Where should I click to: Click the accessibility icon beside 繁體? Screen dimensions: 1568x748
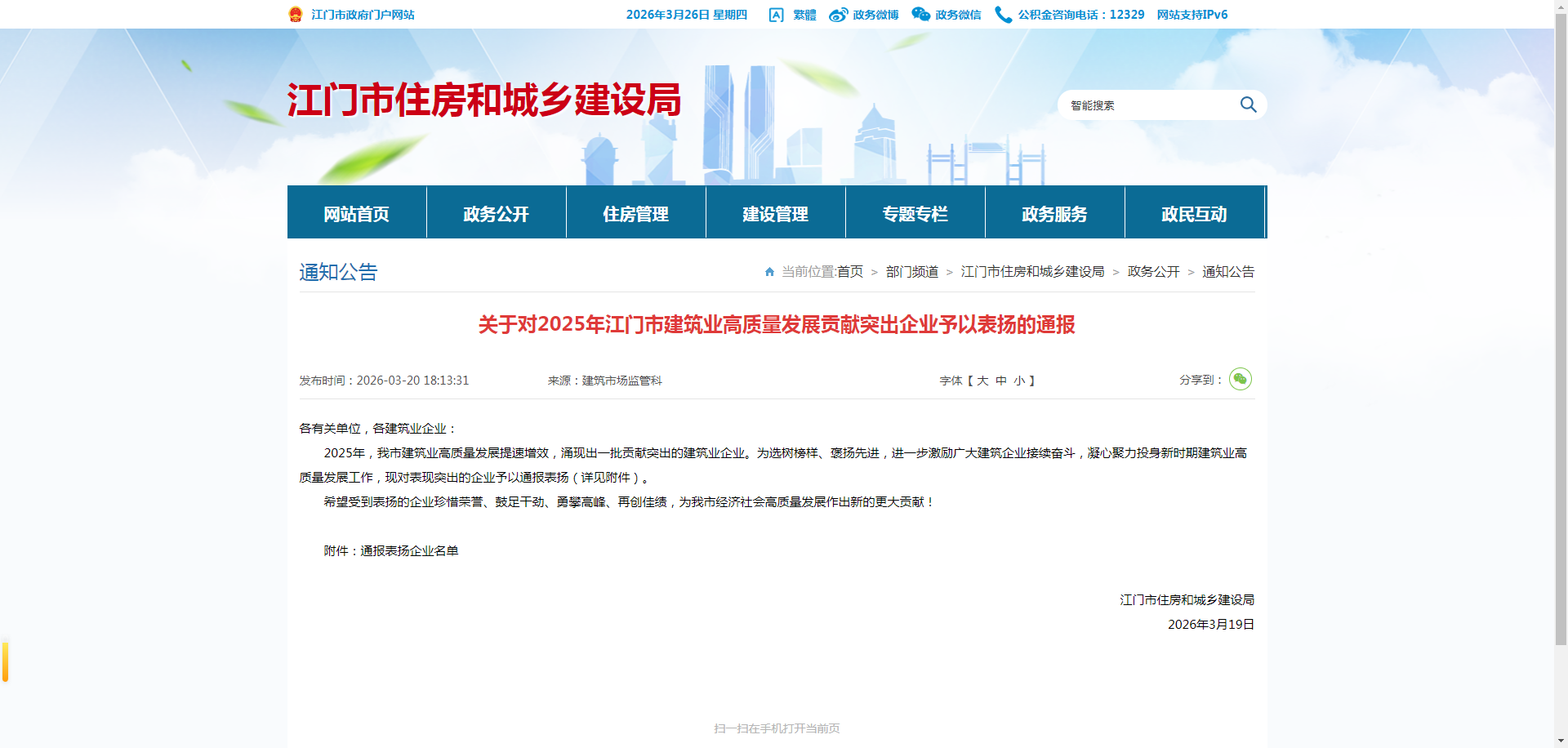point(777,15)
